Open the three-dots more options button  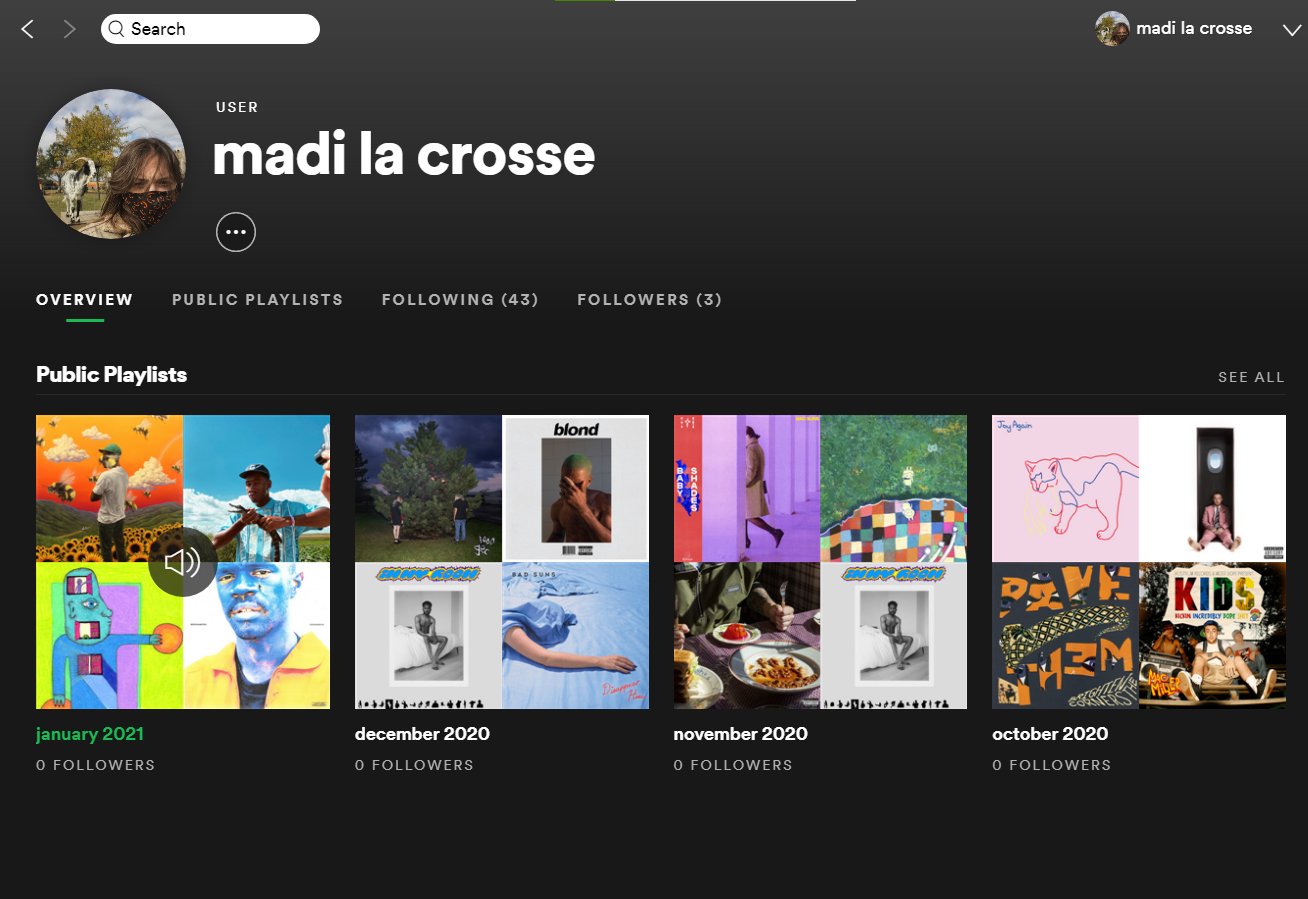coord(236,232)
